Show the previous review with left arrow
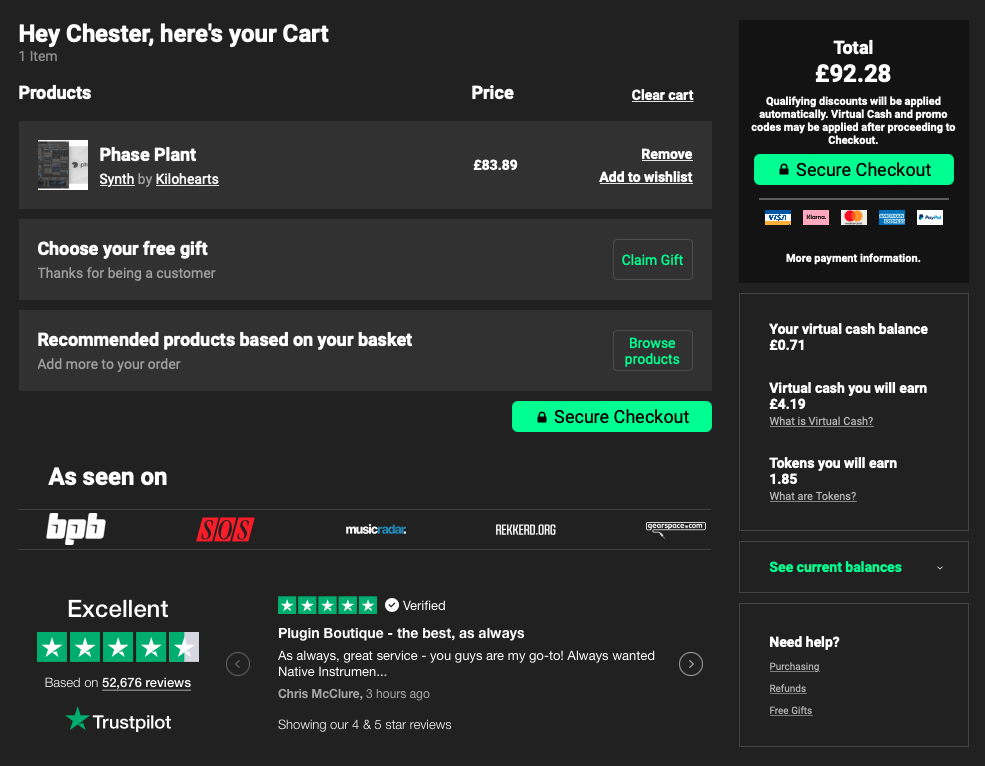 238,664
